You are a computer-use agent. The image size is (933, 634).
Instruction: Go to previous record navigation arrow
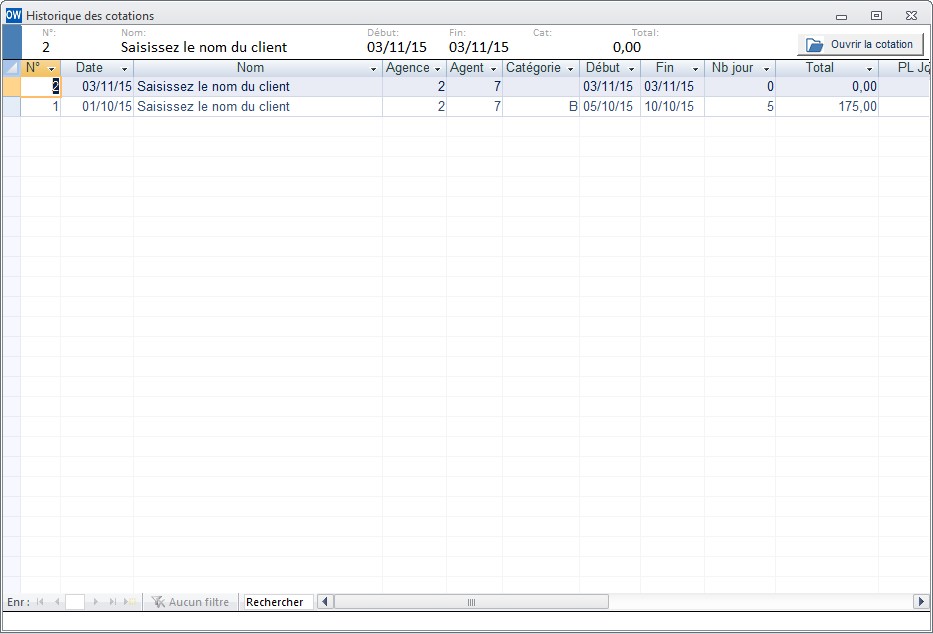(57, 602)
